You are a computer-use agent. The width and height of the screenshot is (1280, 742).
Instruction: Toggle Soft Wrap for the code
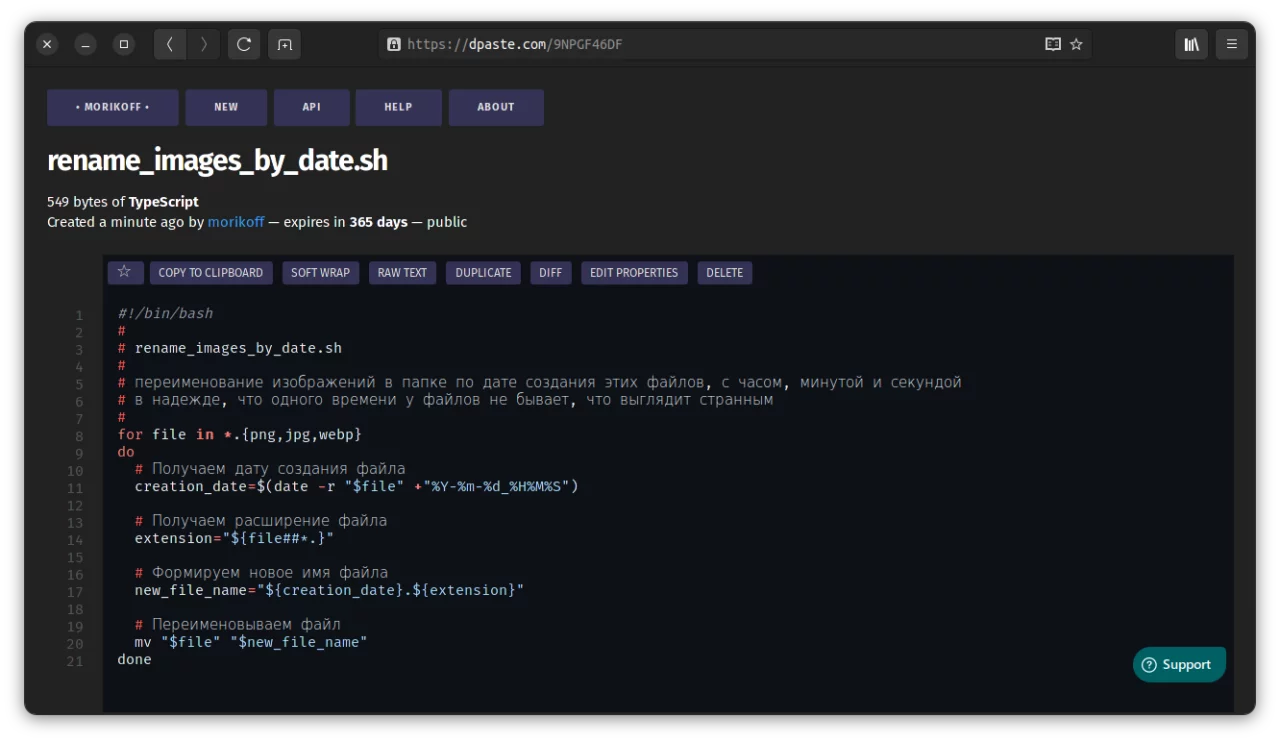tap(320, 273)
